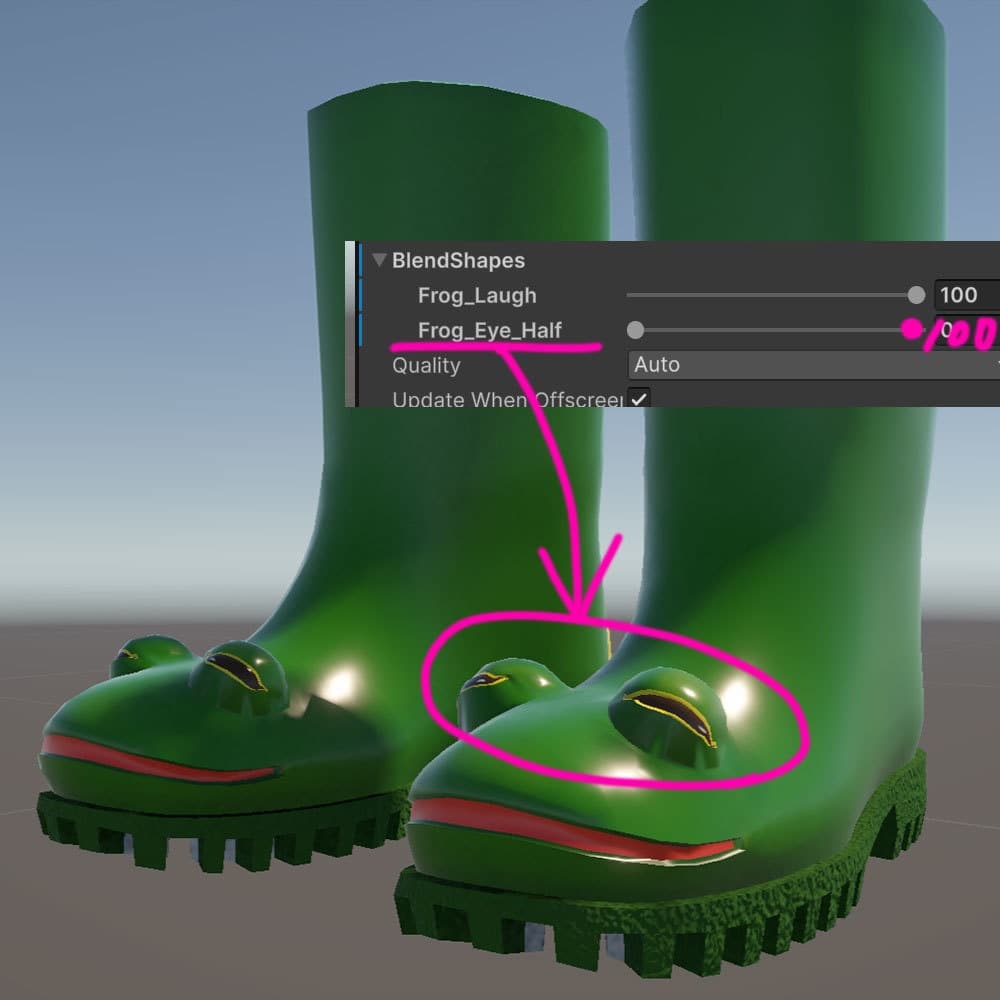1000x1000 pixels.
Task: Click the Frog_Eye_Half slider handle
Action: (x=635, y=330)
